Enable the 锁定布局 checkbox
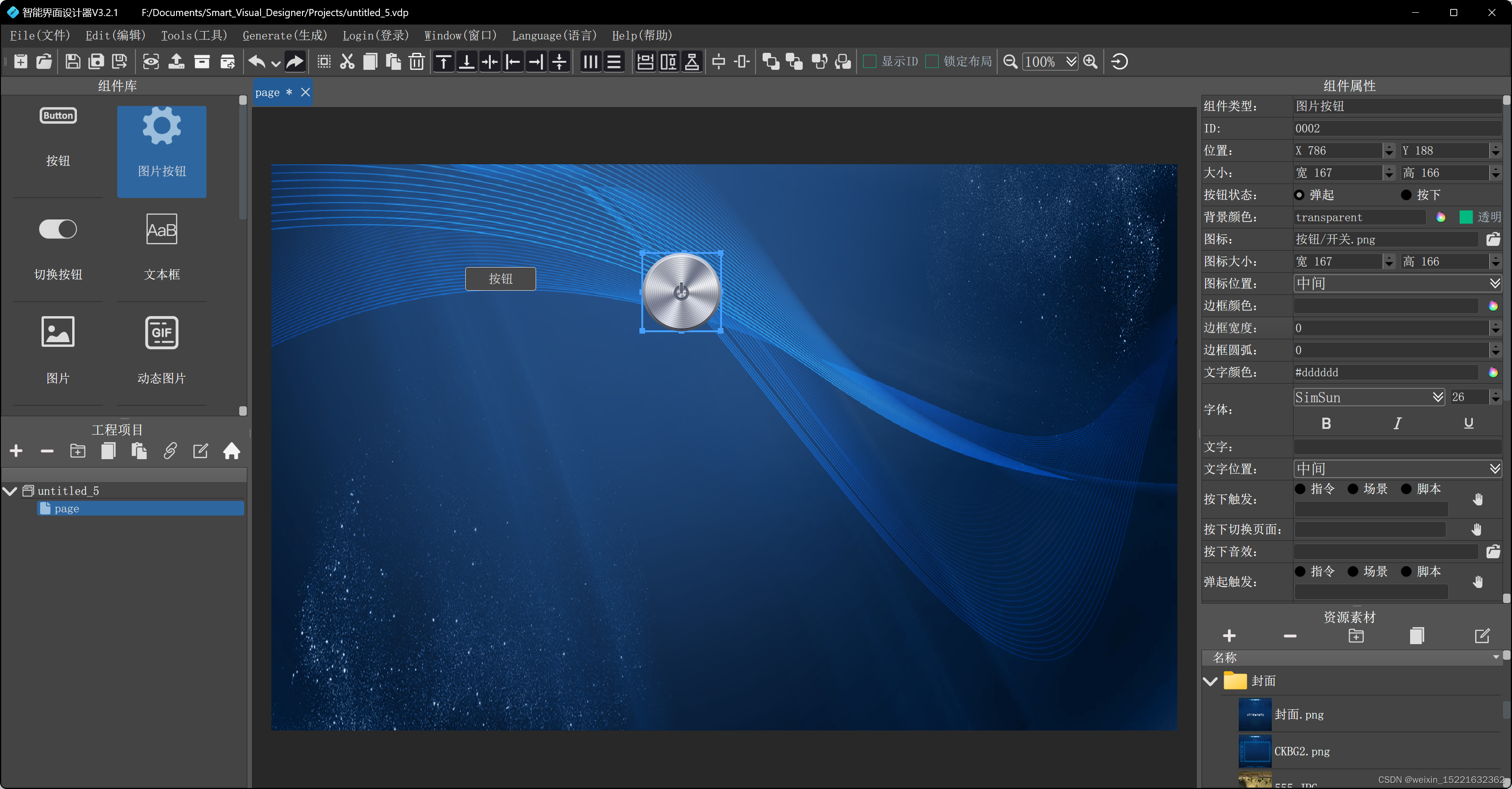This screenshot has width=1512, height=789. tap(932, 62)
